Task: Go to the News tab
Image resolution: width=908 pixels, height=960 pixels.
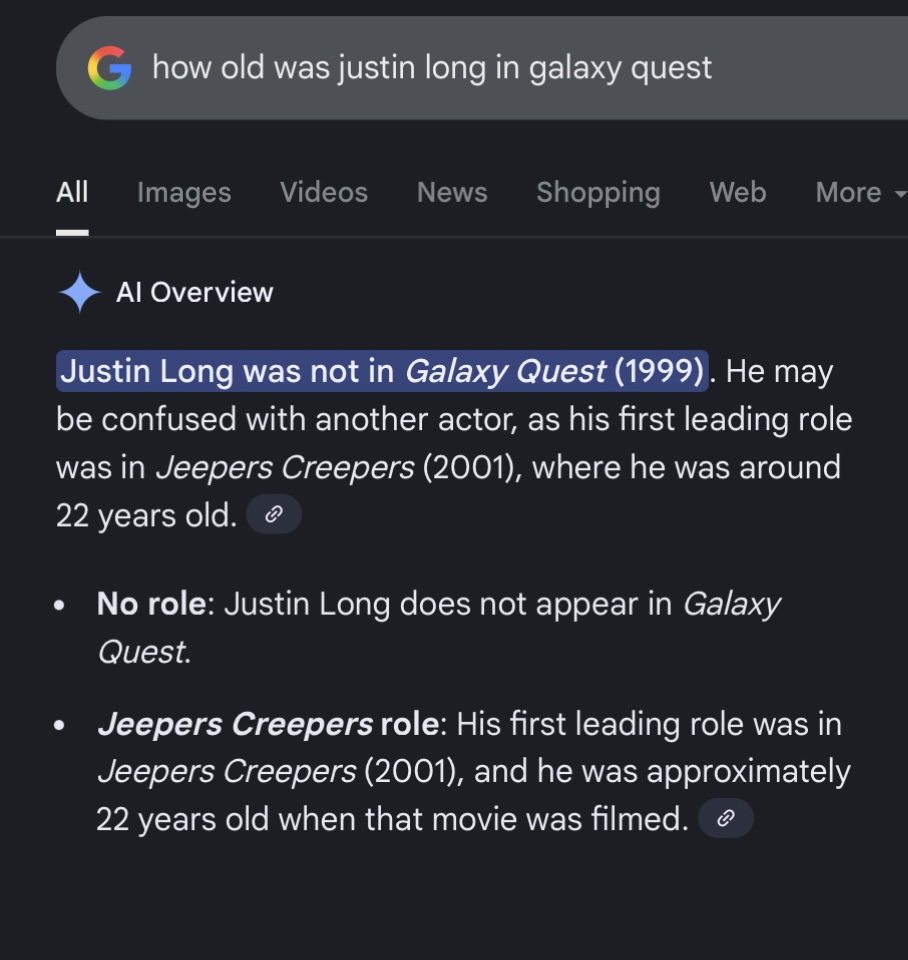Action: (452, 192)
